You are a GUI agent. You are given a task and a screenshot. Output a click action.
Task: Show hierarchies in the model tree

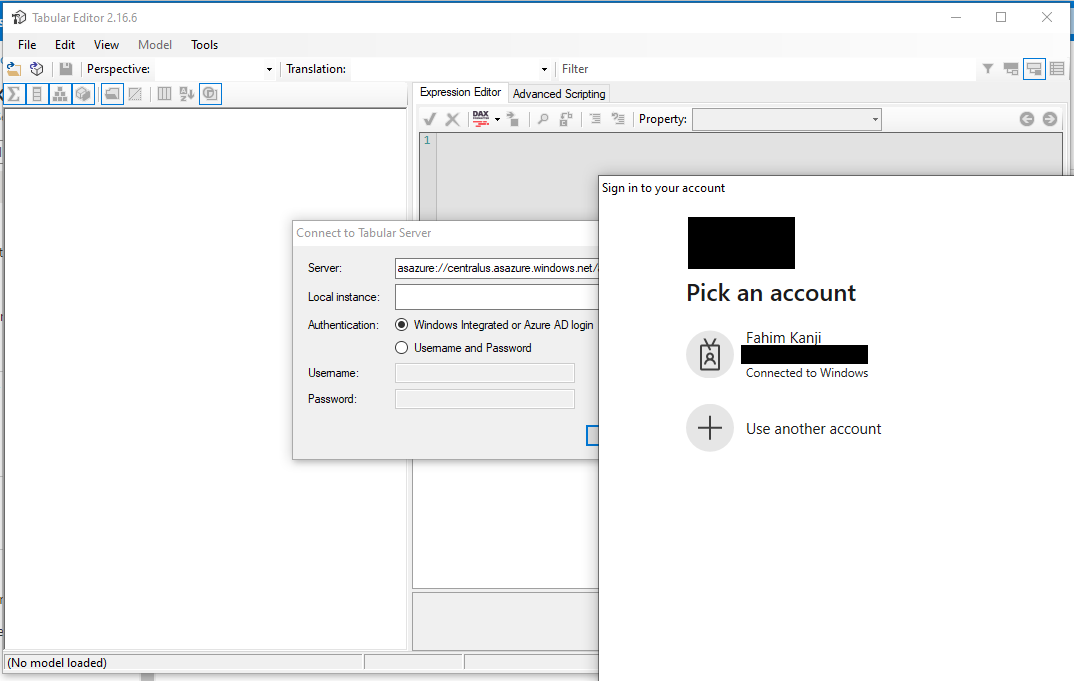[x=60, y=93]
